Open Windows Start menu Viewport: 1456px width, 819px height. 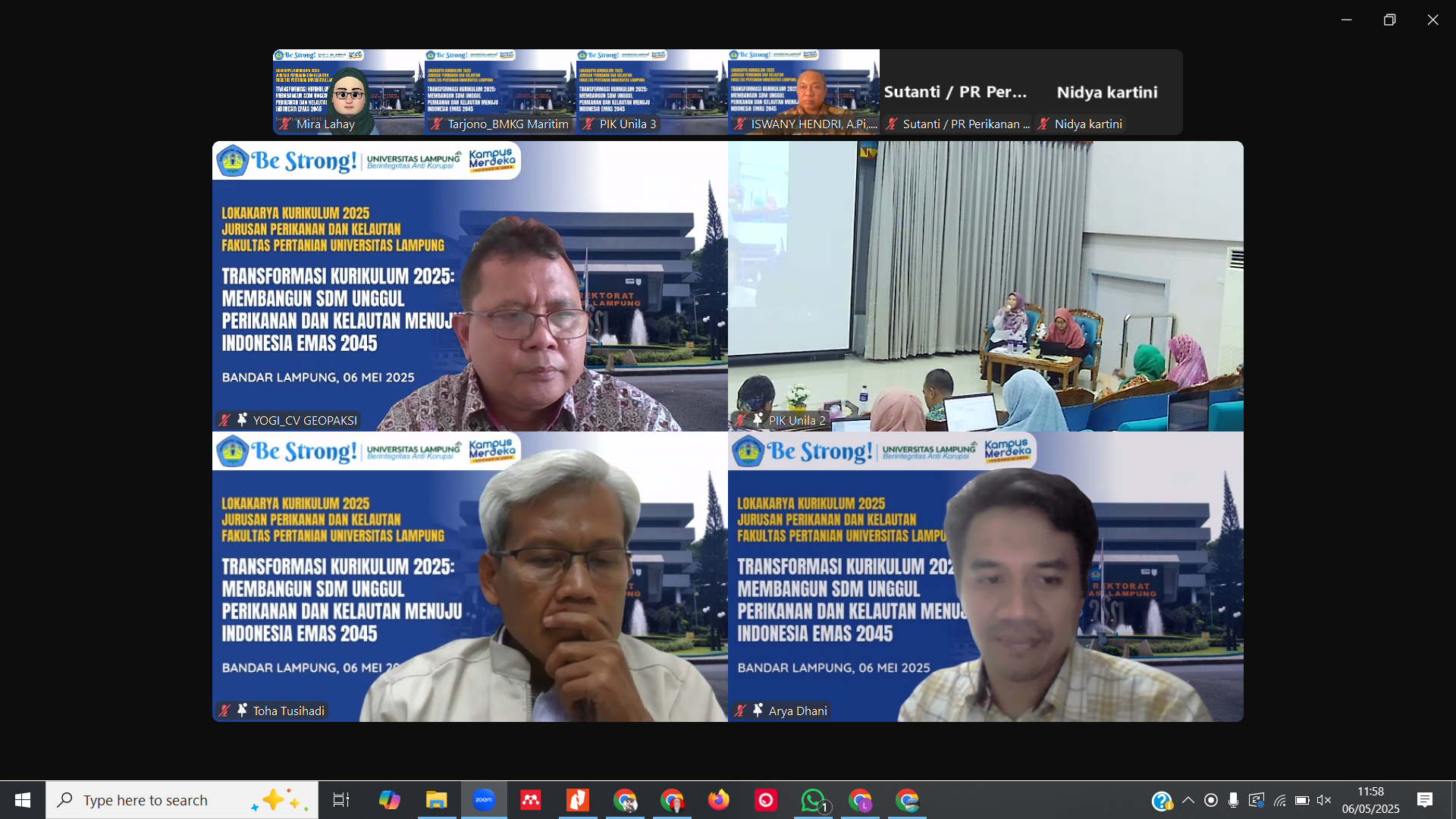22,800
